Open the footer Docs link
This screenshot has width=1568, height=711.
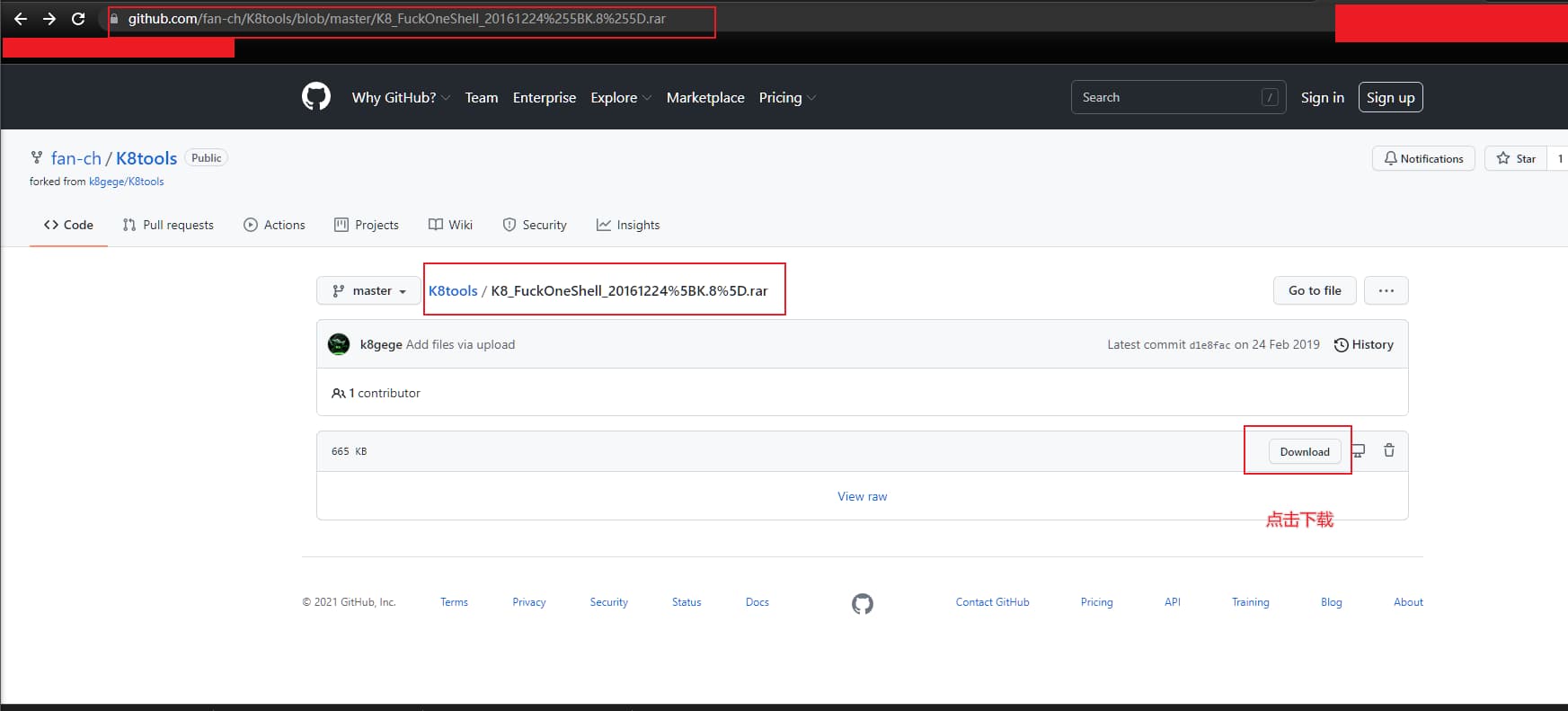pyautogui.click(x=757, y=602)
